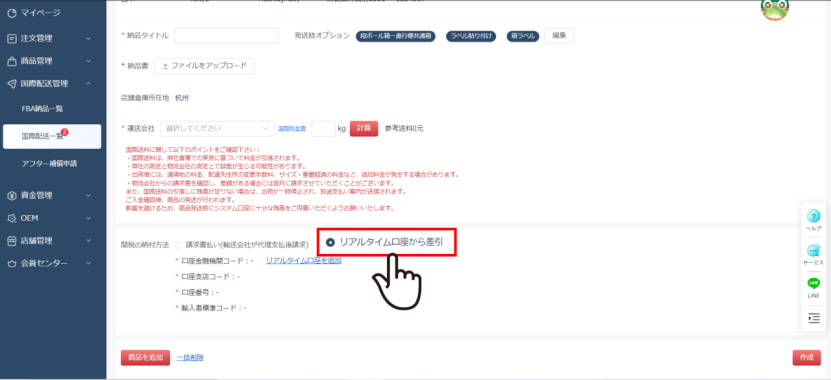Expand the 資金管理 menu chevron
Viewport: 831px width, 380px height.
[x=88, y=196]
